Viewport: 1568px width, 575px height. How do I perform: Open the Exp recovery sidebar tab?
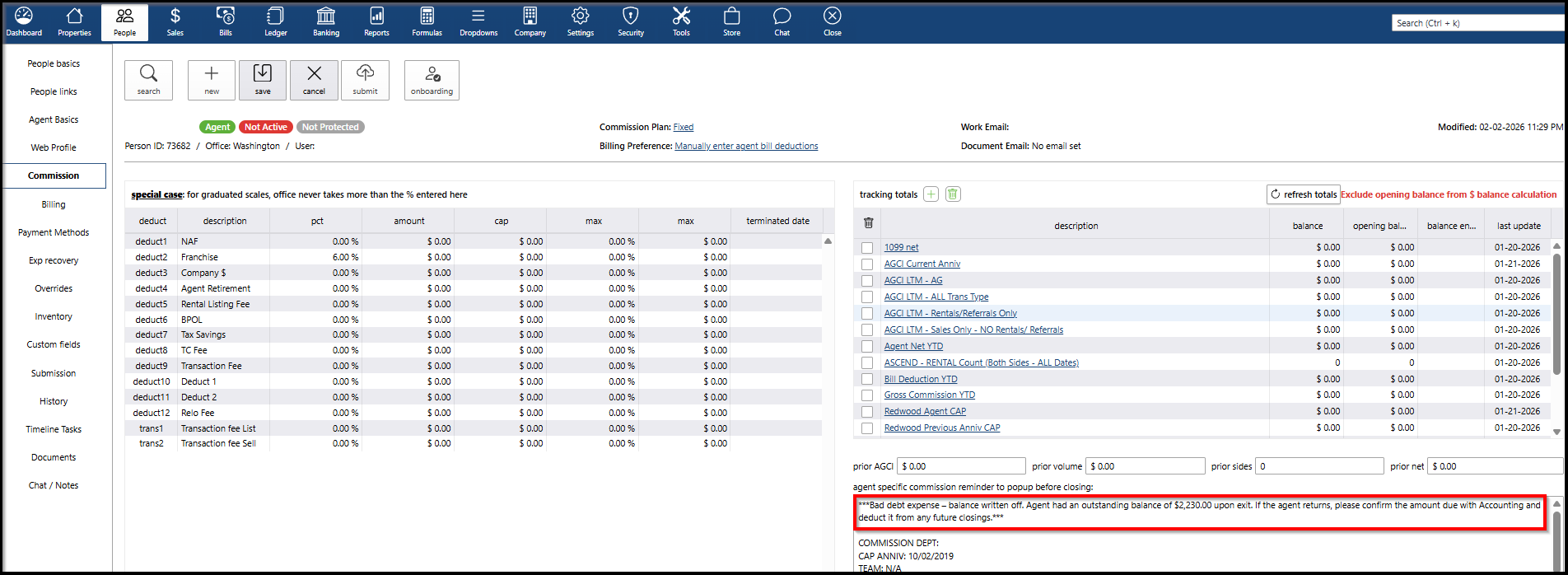[54, 260]
